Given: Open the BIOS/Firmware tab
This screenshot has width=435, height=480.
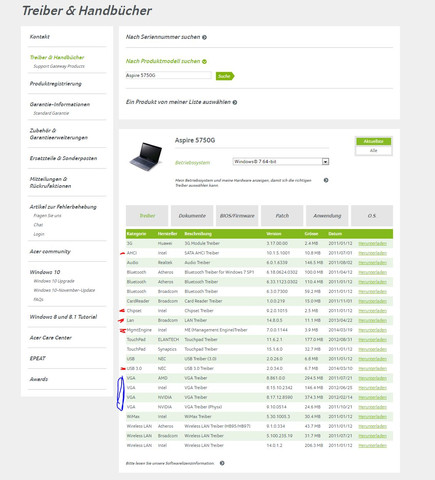Looking at the screenshot, I should tap(237, 216).
